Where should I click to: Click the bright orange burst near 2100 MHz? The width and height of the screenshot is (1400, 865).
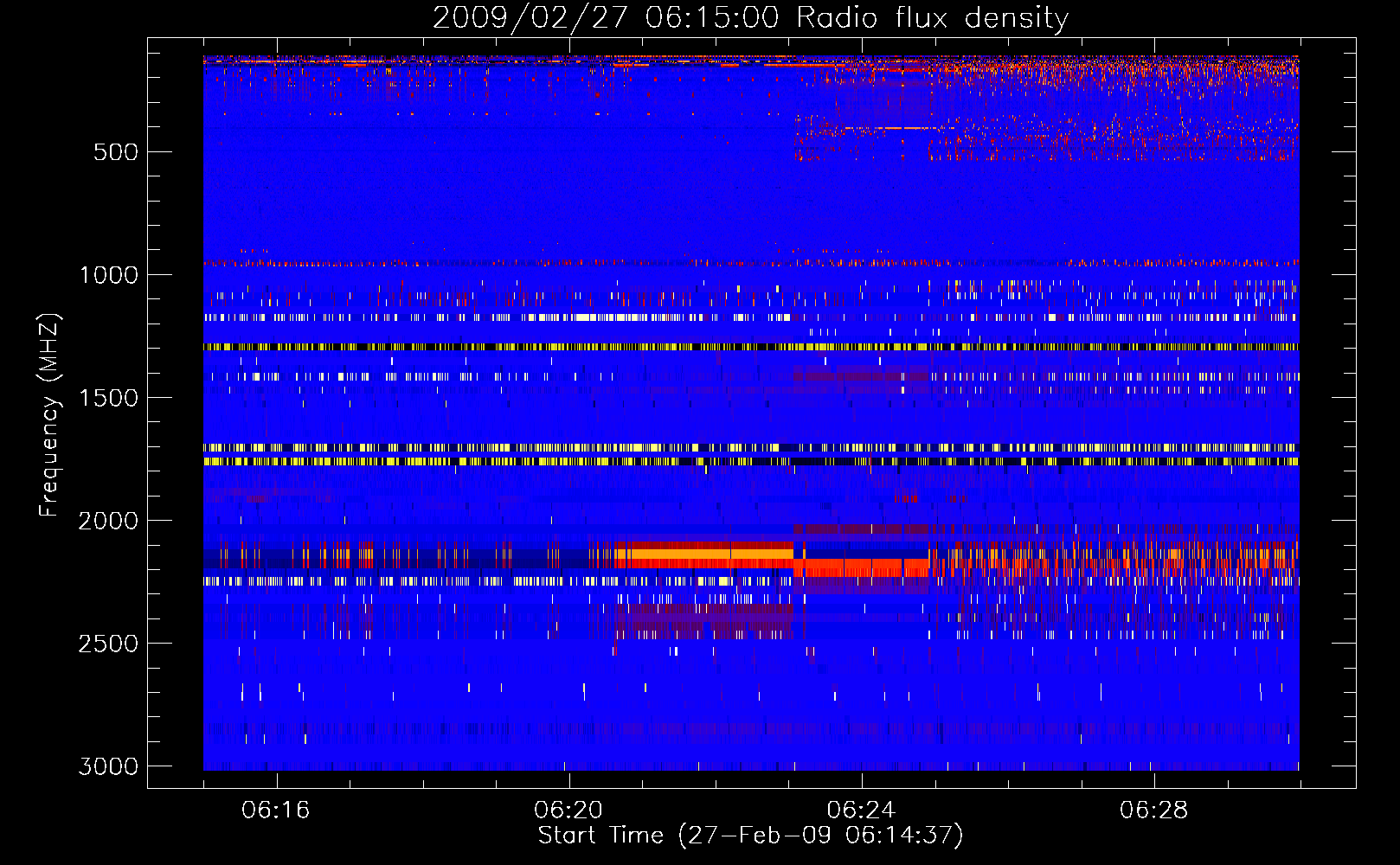pyautogui.click(x=703, y=554)
